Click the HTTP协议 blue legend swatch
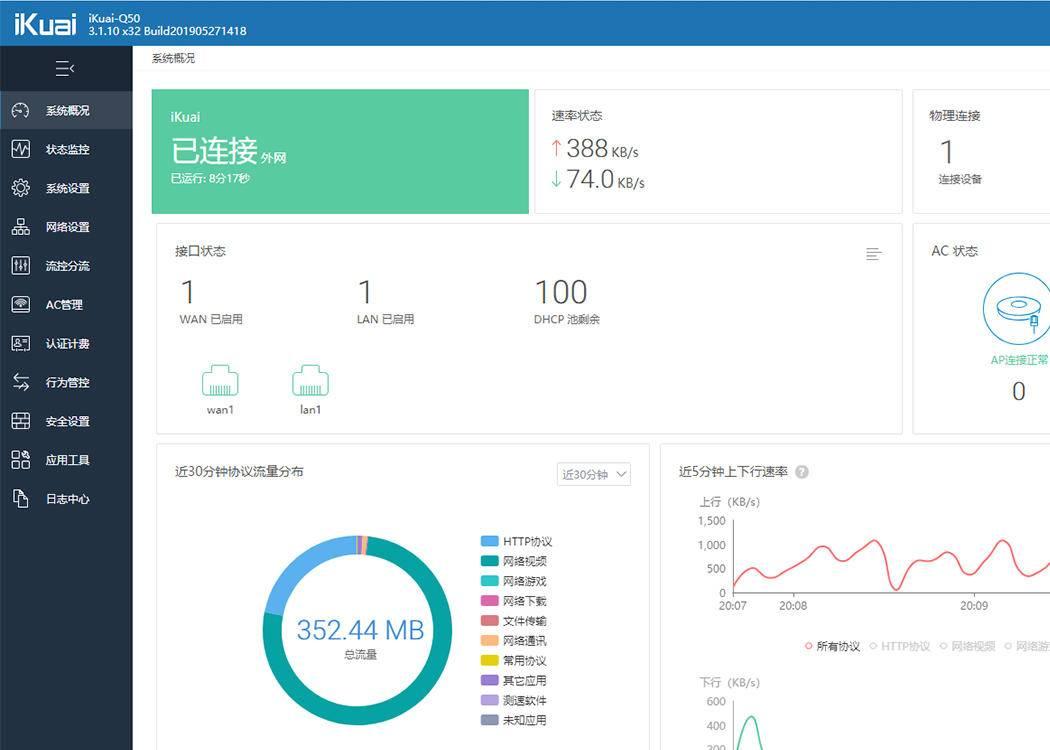The width and height of the screenshot is (1050, 750). click(489, 541)
